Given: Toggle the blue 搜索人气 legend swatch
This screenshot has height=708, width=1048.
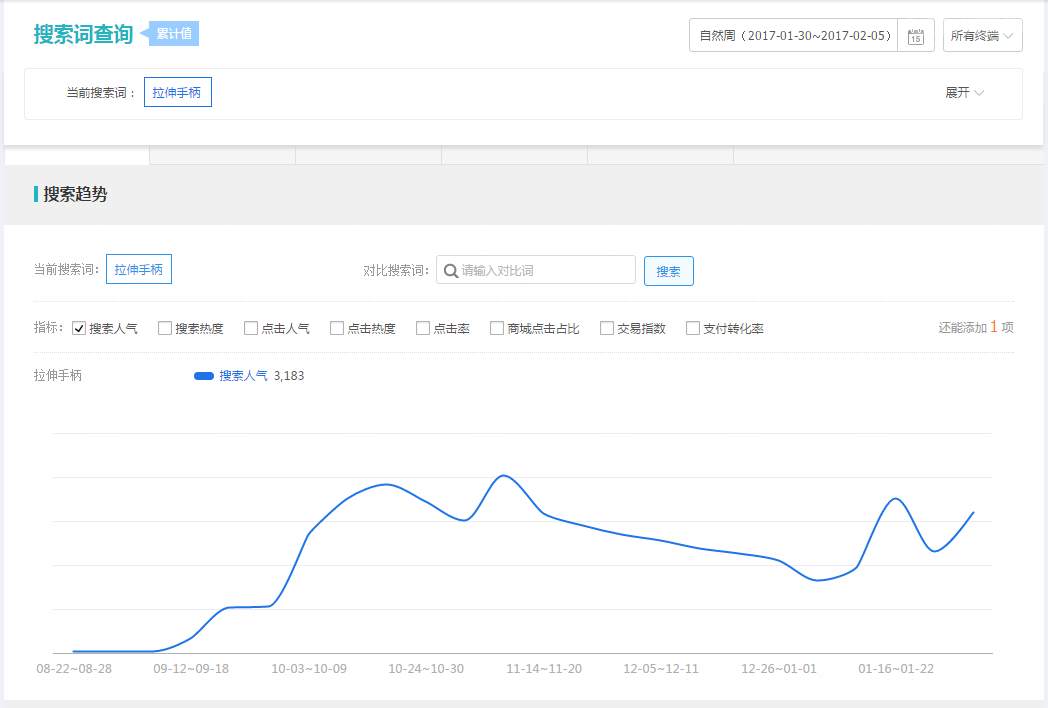Looking at the screenshot, I should 204,376.
